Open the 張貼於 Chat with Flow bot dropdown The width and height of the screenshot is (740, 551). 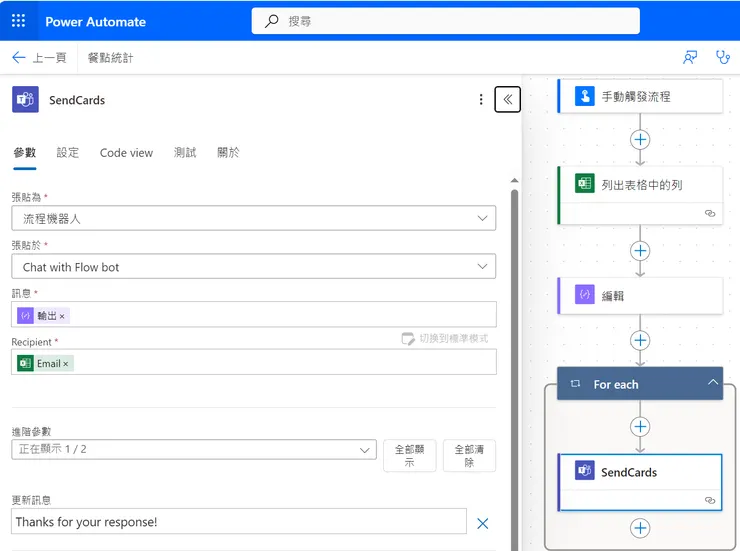(x=253, y=267)
